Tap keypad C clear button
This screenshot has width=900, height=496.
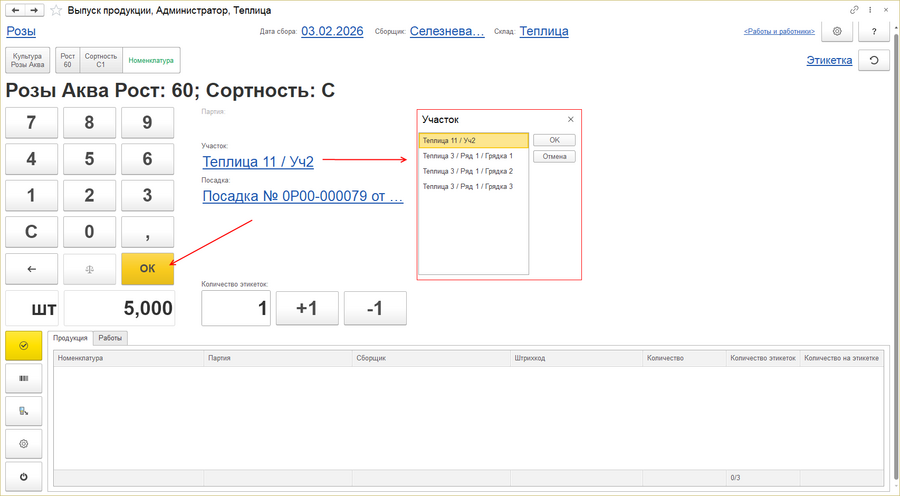tap(32, 232)
